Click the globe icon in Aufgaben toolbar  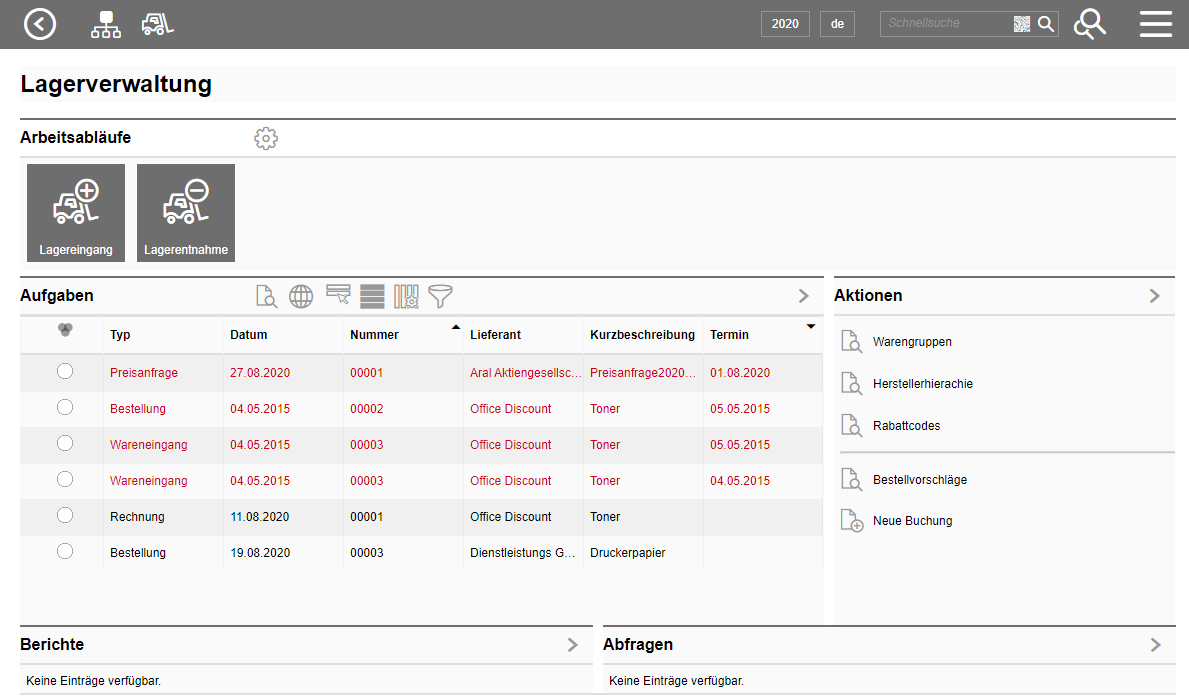click(301, 296)
